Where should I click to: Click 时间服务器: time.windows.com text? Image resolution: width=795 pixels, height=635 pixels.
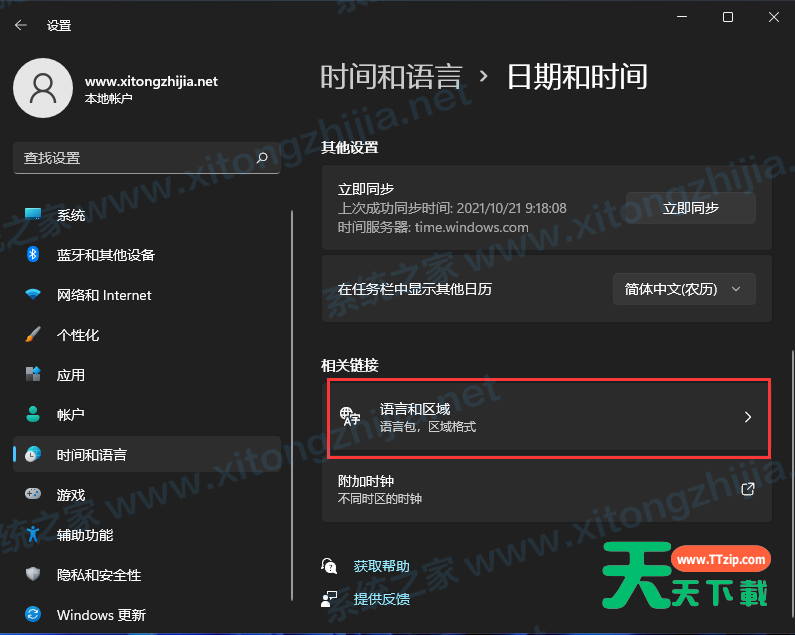(x=433, y=227)
